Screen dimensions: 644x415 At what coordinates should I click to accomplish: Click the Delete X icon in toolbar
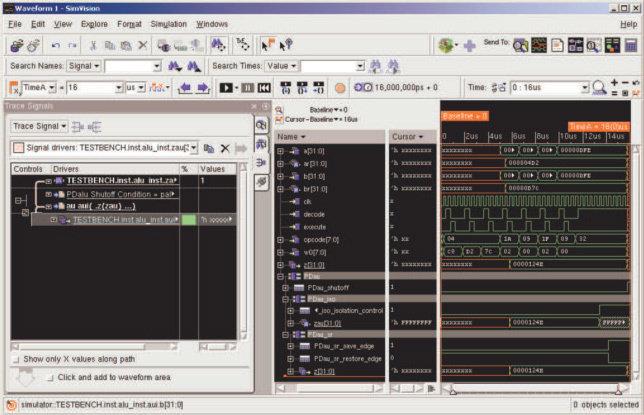click(143, 45)
